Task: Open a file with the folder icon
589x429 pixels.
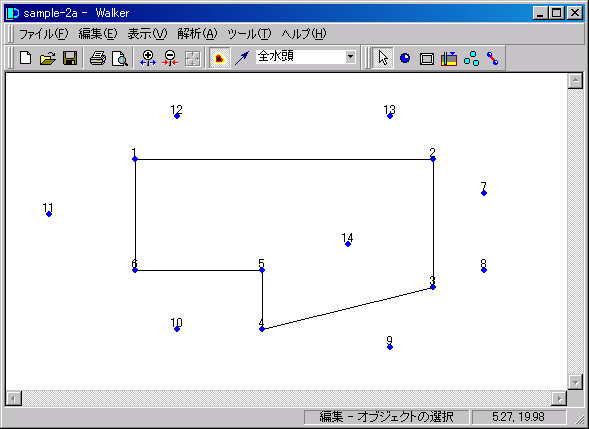Action: coord(48,58)
